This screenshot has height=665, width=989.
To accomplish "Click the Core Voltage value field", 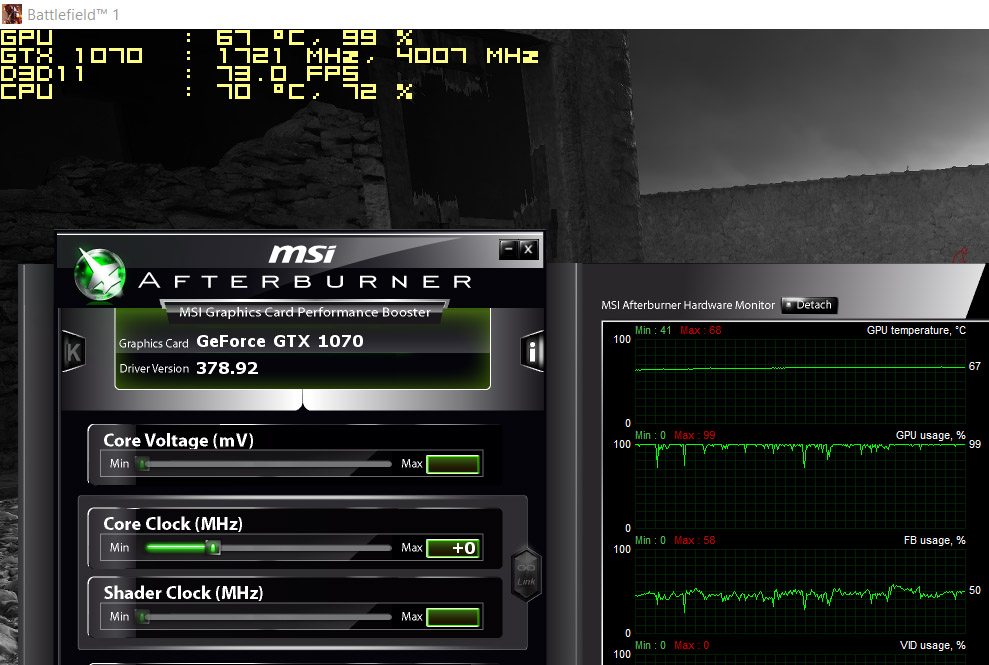I will pos(453,464).
